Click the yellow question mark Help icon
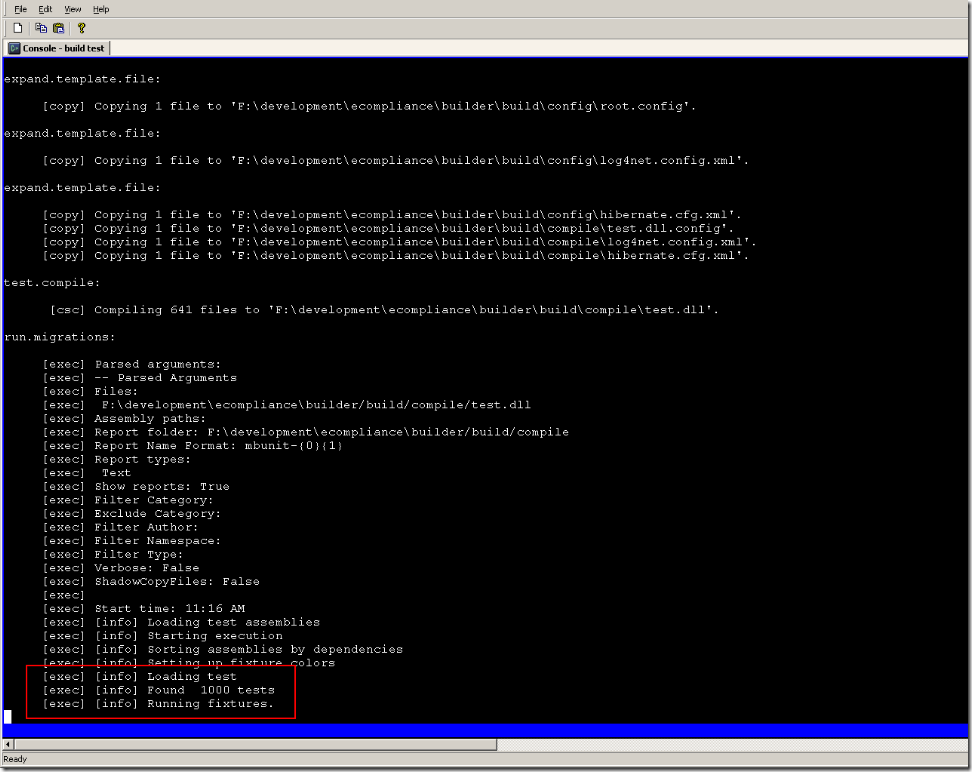 tap(81, 28)
